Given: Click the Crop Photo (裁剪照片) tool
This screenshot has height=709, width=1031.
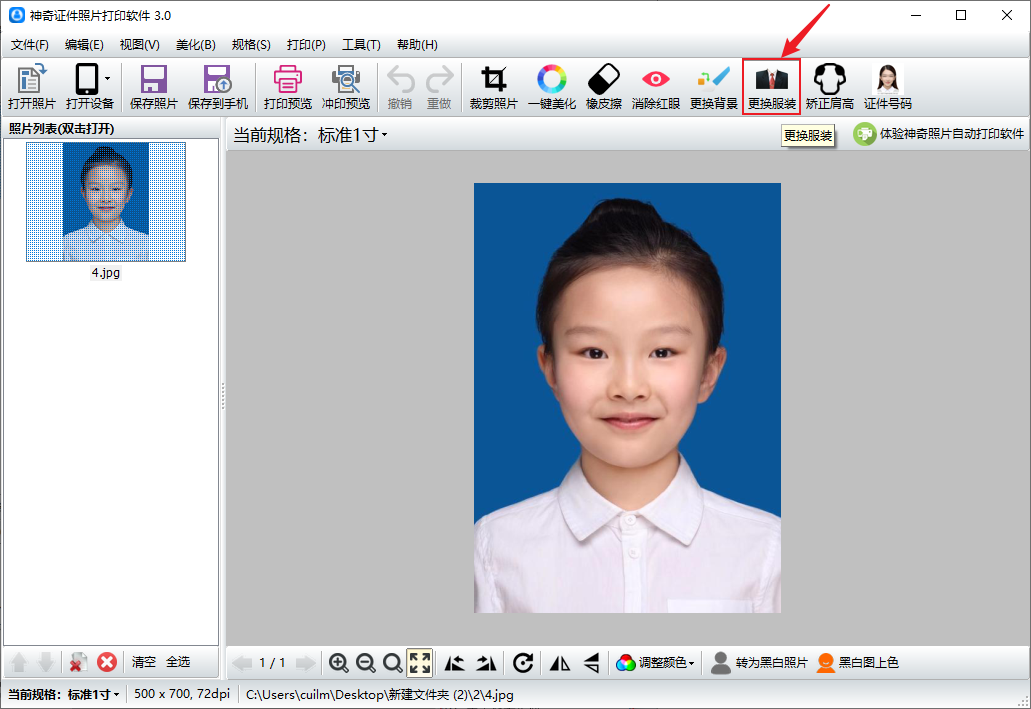Looking at the screenshot, I should (493, 87).
